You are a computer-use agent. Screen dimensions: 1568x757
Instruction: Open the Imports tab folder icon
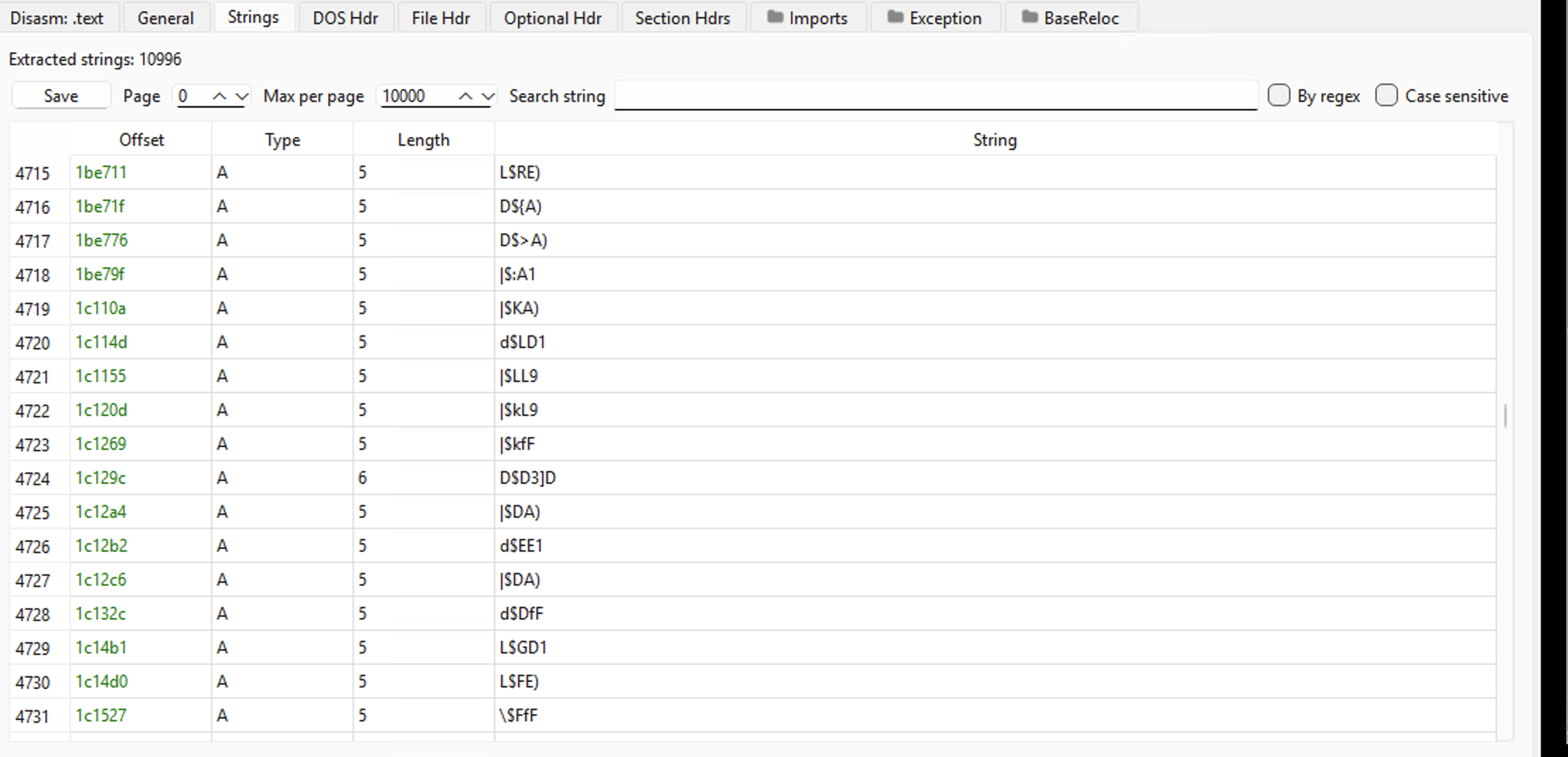pyautogui.click(x=775, y=17)
